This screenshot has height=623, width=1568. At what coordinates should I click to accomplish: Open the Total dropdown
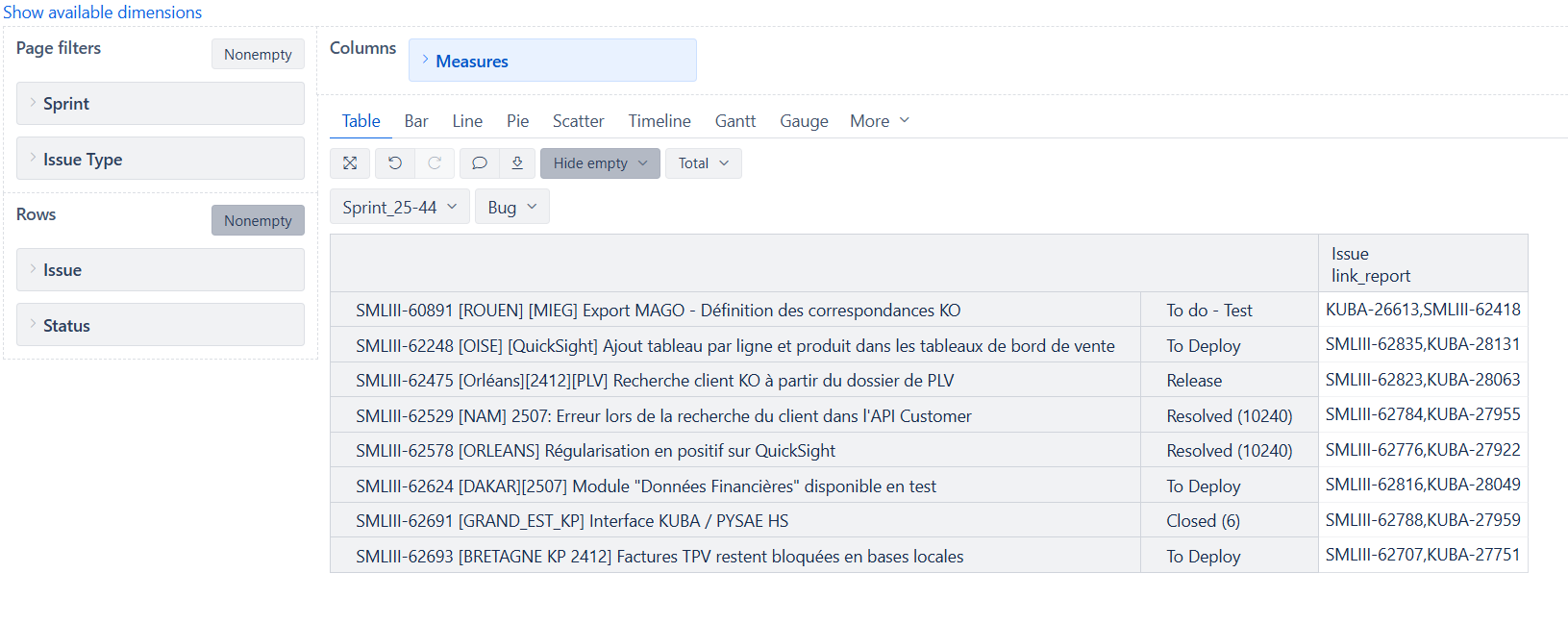703,163
